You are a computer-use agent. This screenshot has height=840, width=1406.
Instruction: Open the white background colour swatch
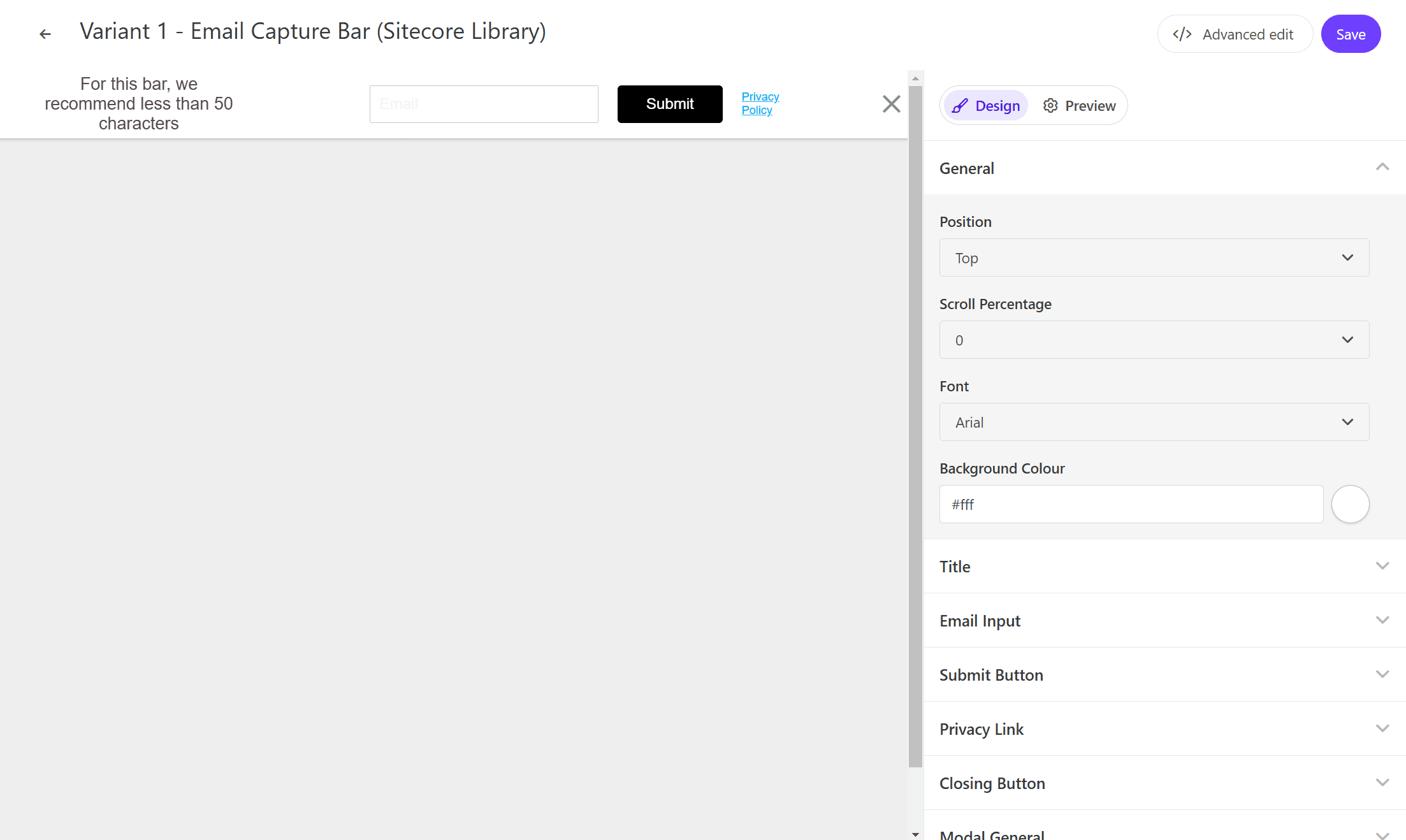click(x=1350, y=505)
